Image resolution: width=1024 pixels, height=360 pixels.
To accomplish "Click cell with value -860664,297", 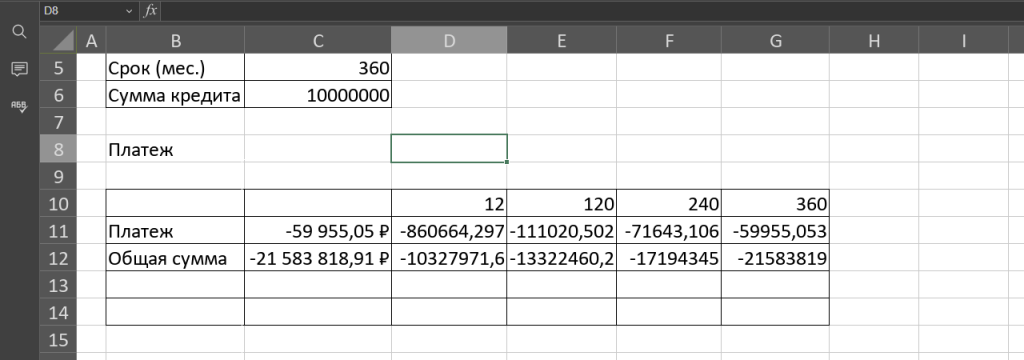I will tap(449, 231).
